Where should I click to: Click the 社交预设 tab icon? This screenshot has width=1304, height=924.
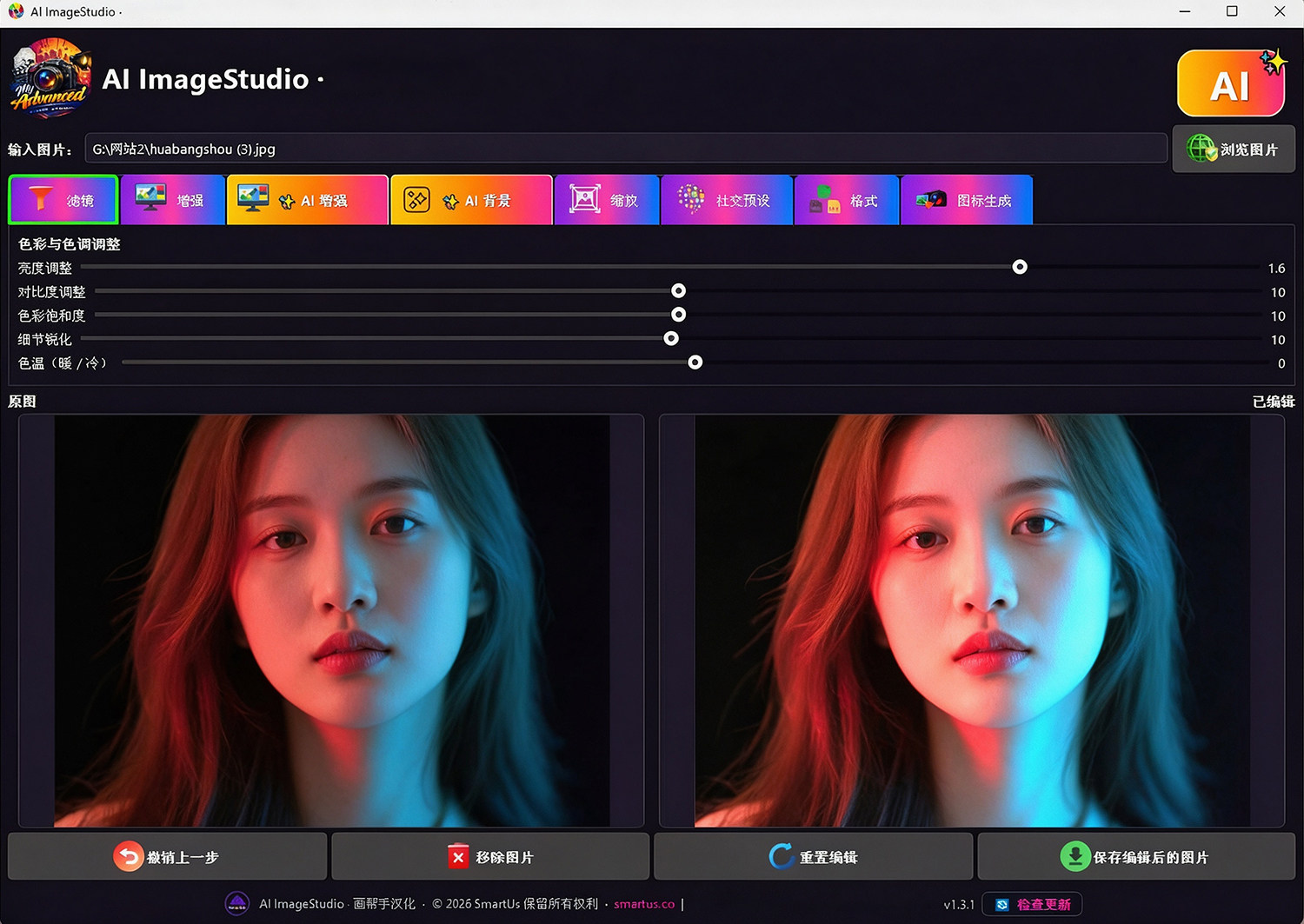(x=691, y=199)
